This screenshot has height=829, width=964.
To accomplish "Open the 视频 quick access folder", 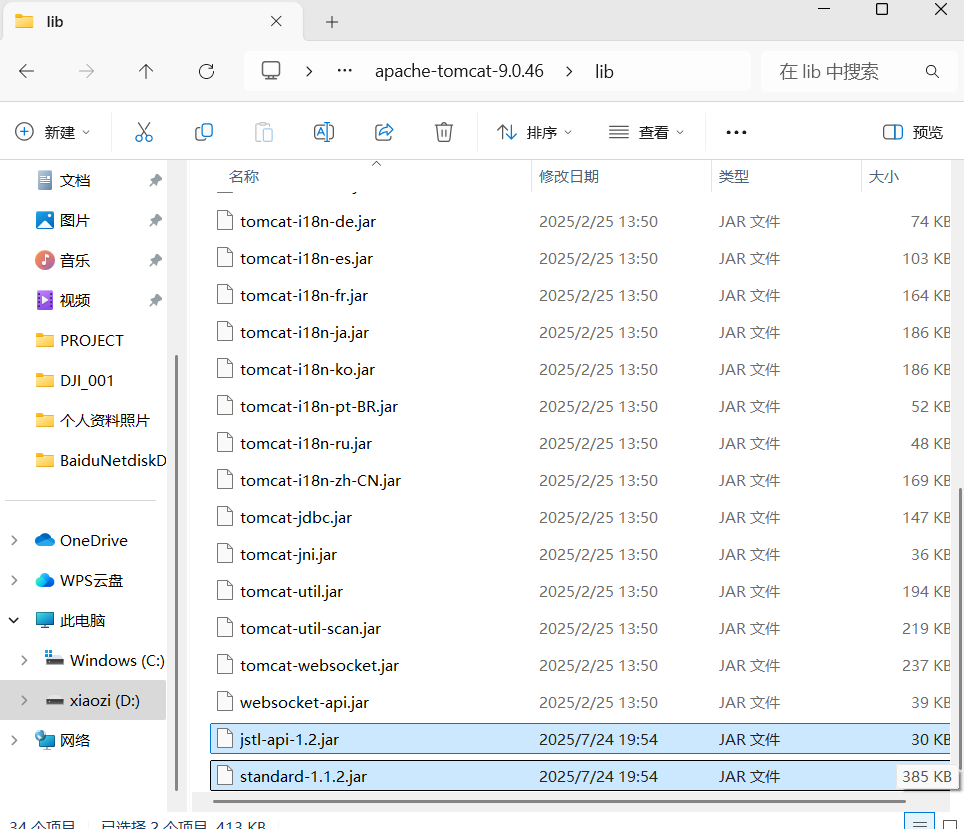I will [x=75, y=300].
